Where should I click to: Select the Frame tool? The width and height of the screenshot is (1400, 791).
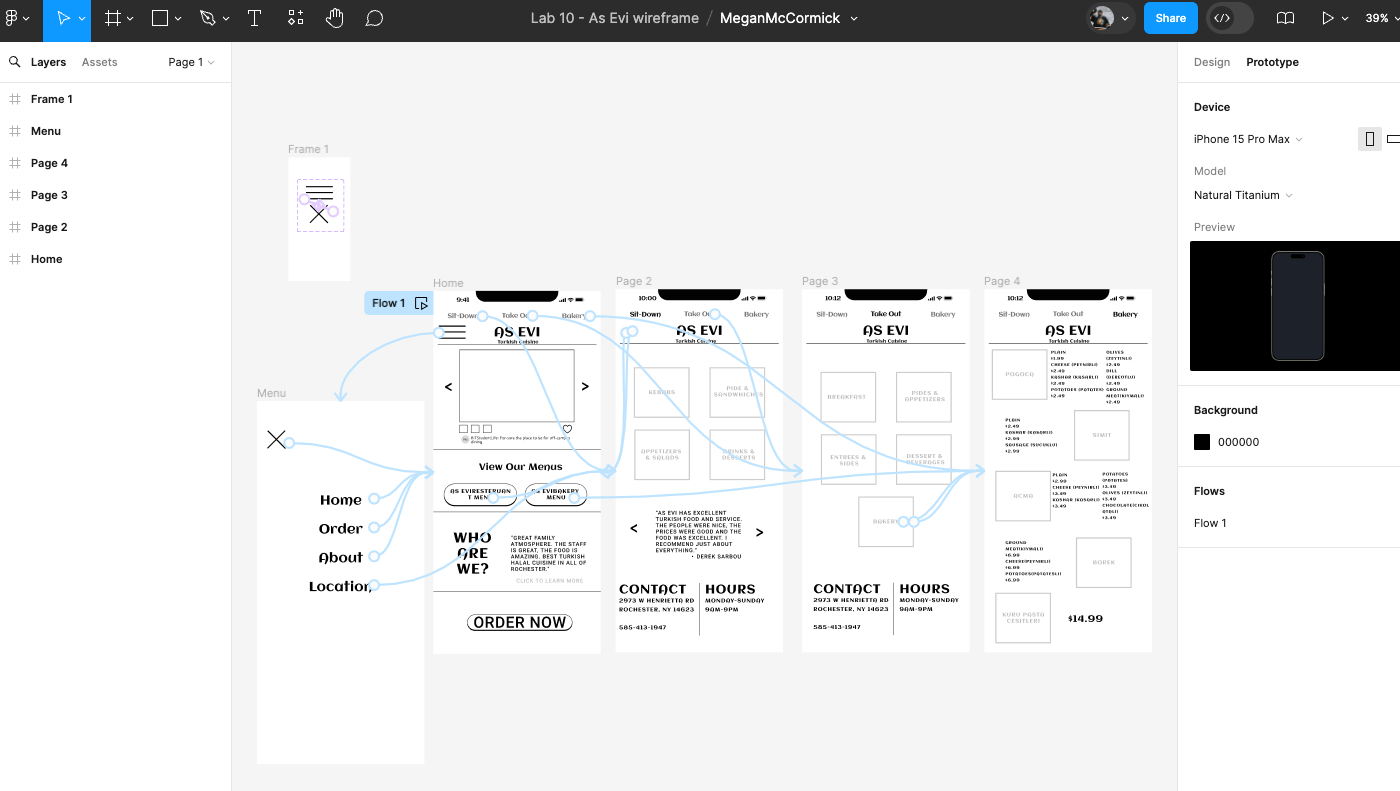click(113, 18)
